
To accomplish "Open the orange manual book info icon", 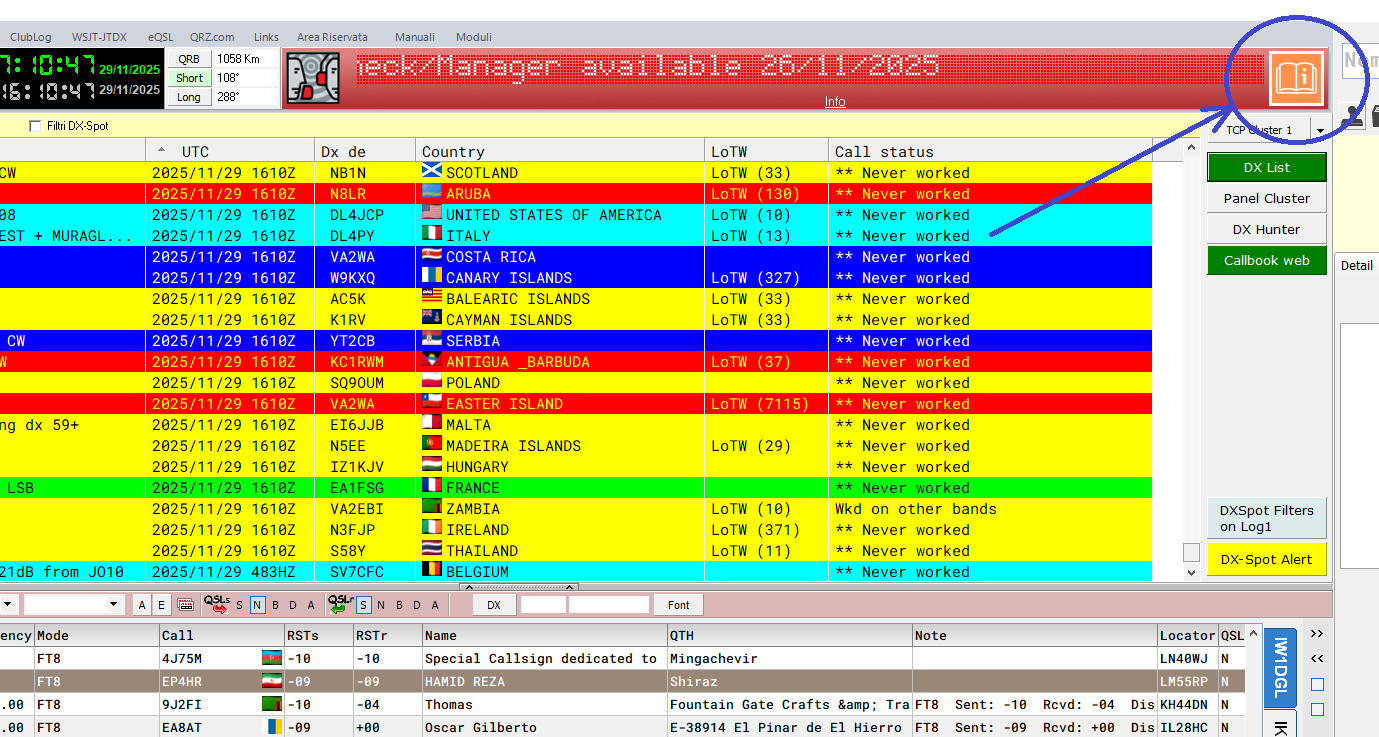I will (x=1295, y=78).
